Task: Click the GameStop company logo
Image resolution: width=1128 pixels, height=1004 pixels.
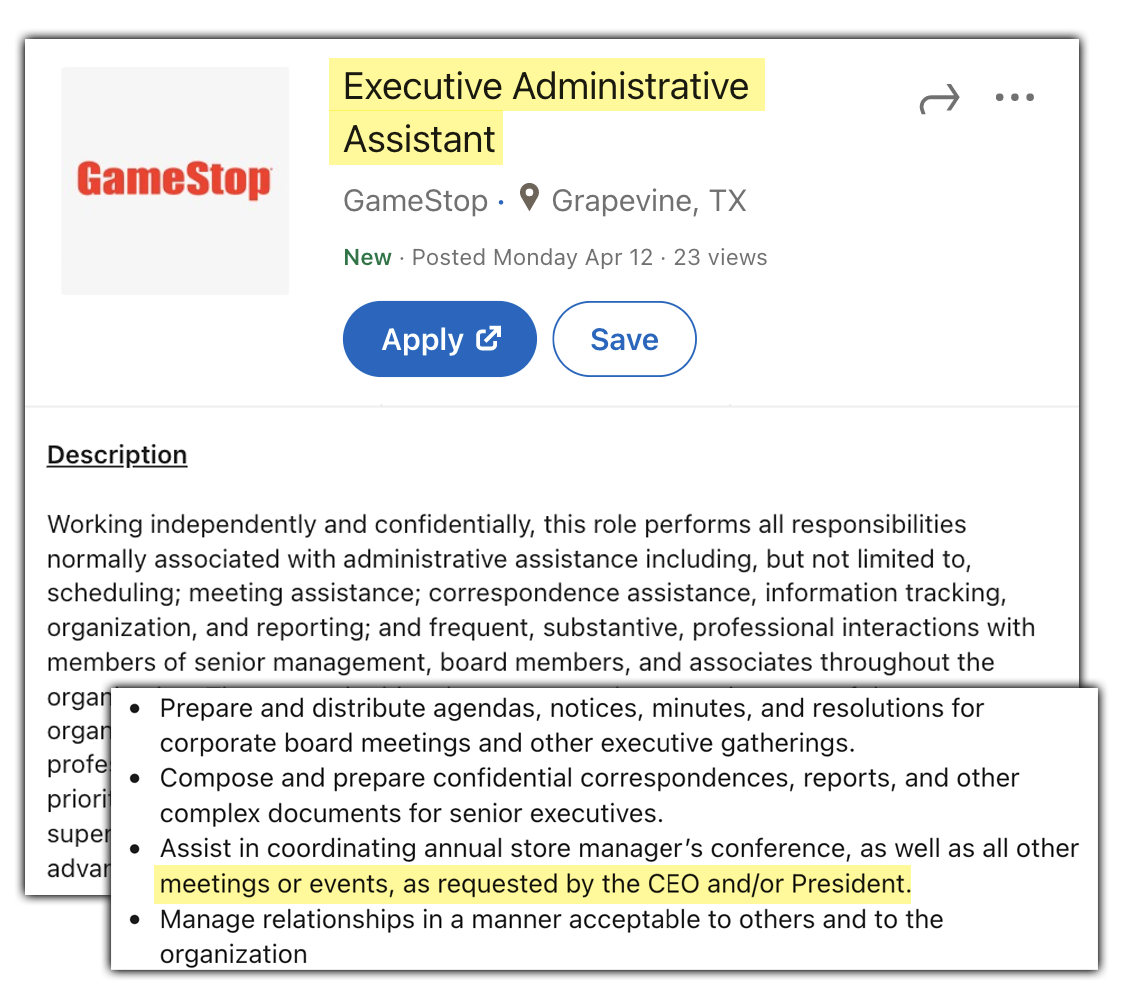Action: (x=175, y=181)
